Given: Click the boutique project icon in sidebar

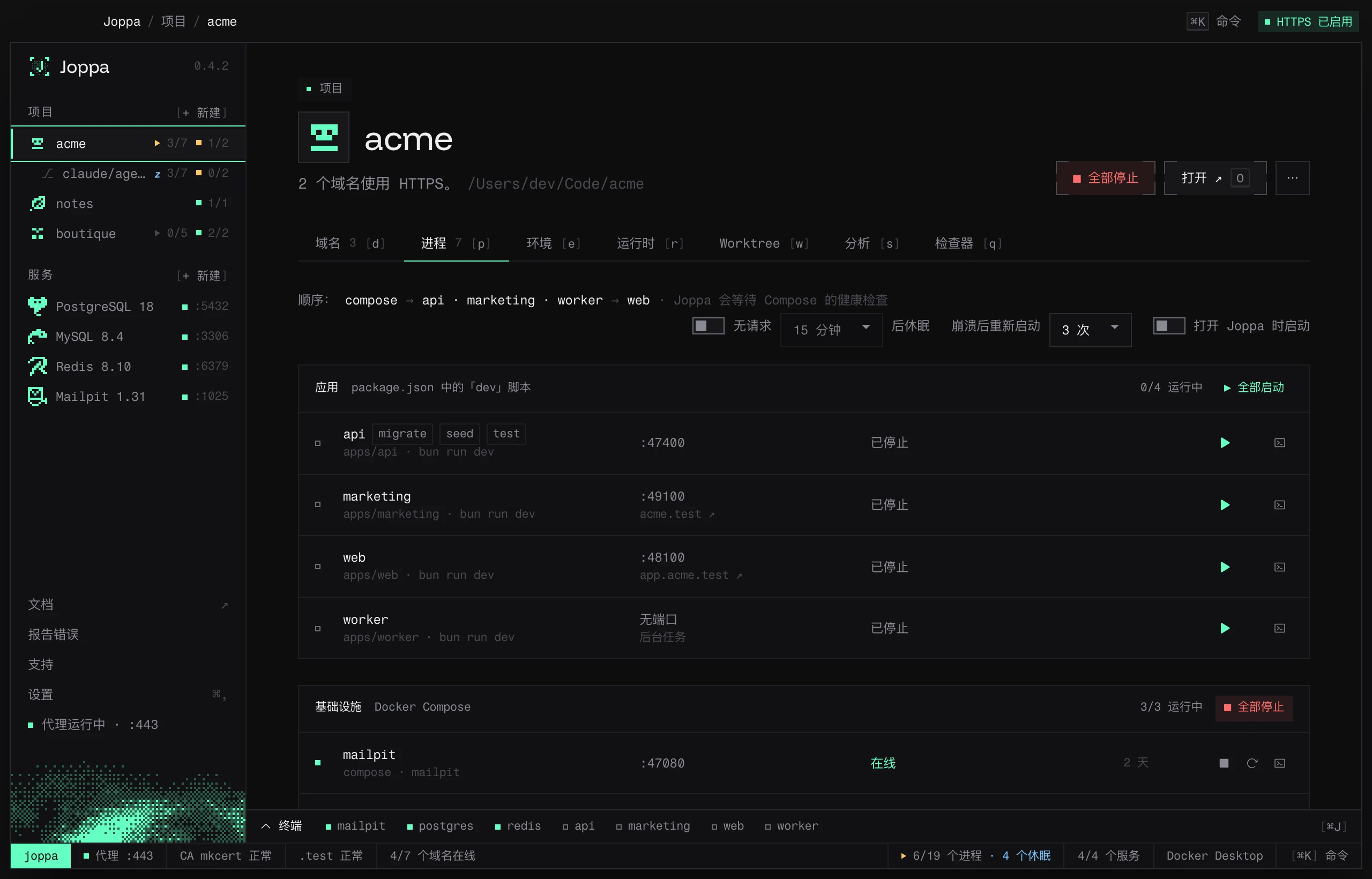Looking at the screenshot, I should click(38, 234).
